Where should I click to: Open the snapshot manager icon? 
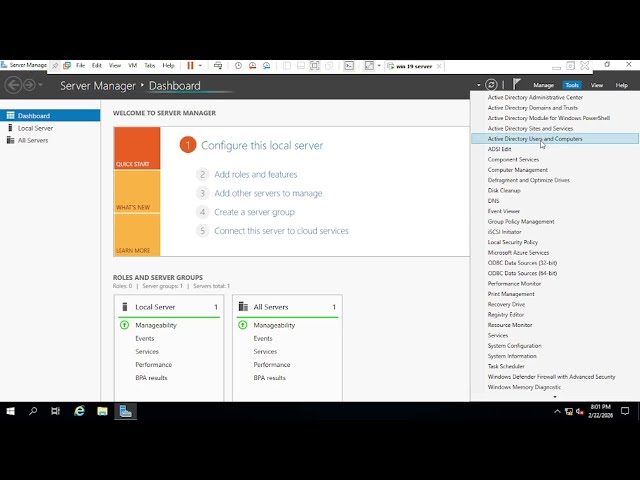(x=267, y=66)
